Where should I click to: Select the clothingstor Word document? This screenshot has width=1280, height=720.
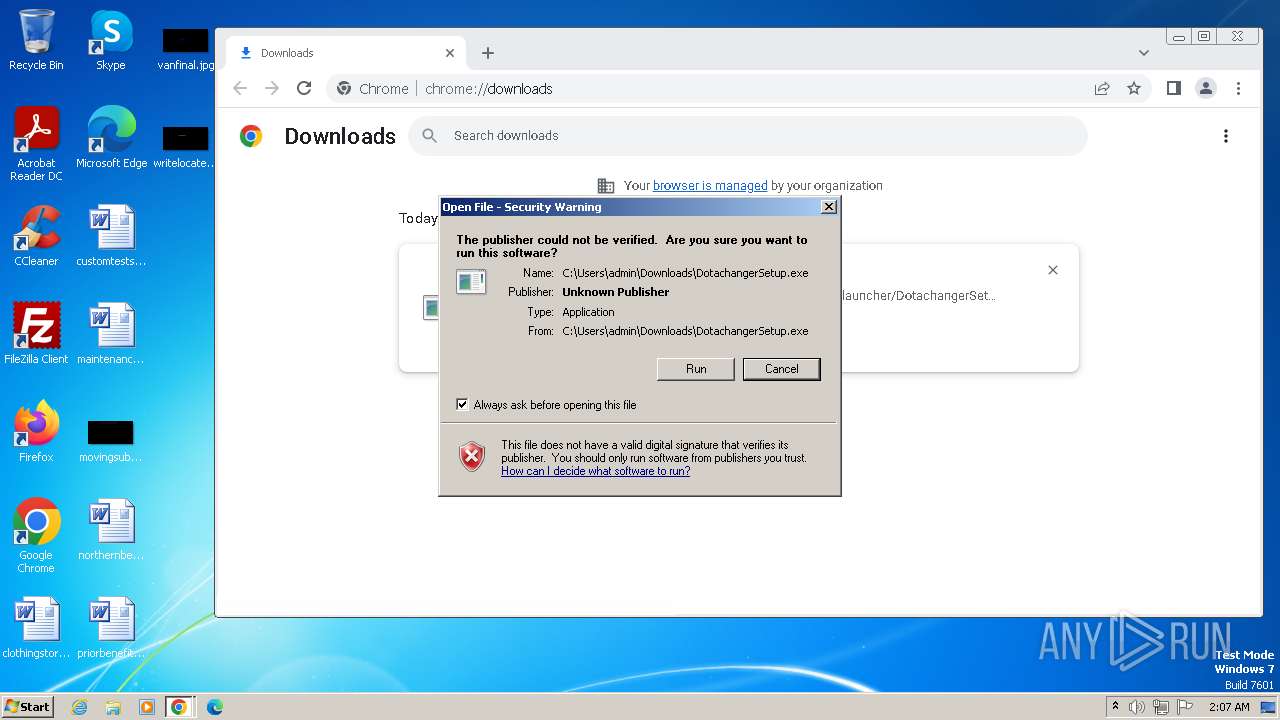[x=37, y=628]
